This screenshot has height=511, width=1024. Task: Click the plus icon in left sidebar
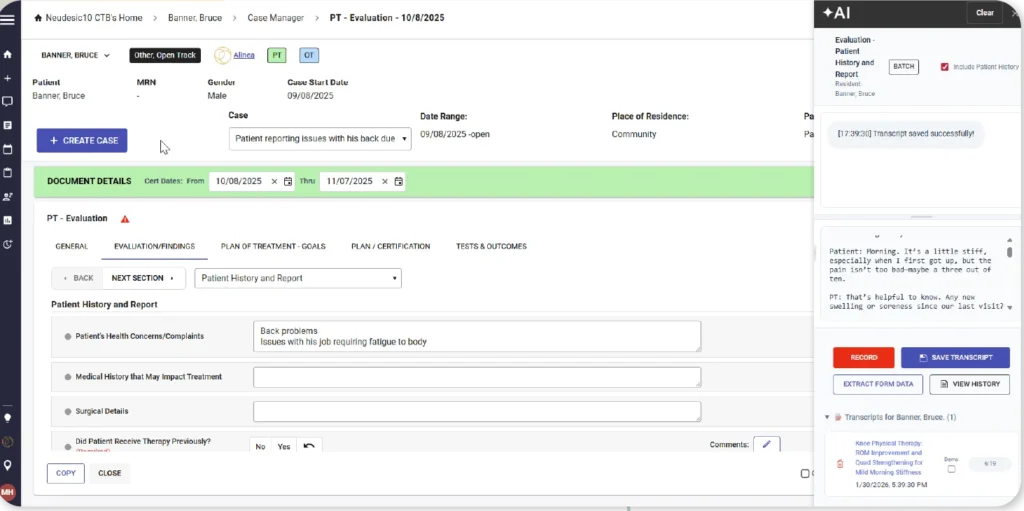click(x=8, y=78)
